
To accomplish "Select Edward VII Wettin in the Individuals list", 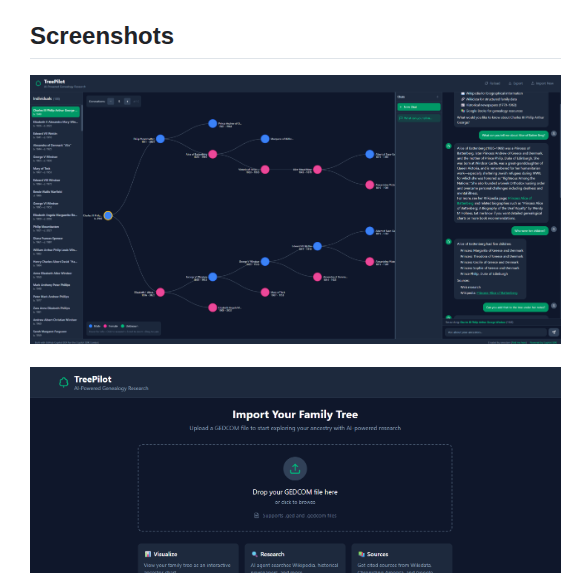I will [56, 135].
